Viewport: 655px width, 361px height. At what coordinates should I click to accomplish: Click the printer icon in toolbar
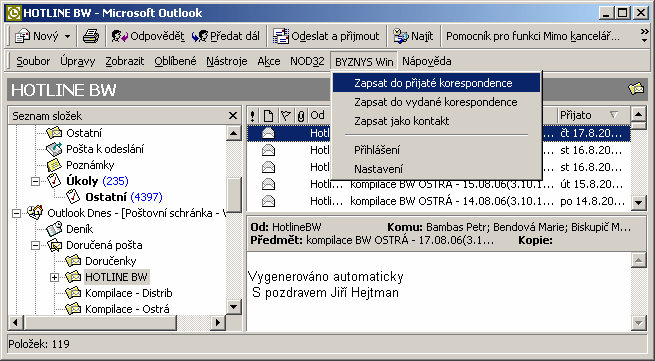pos(91,37)
